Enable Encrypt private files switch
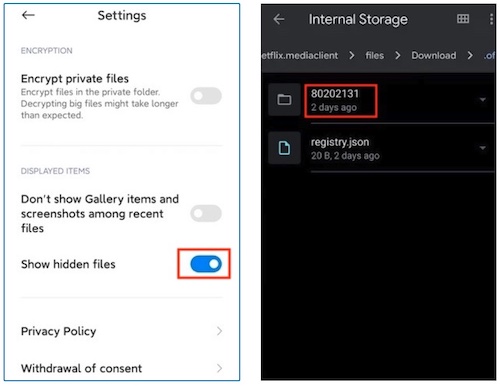This screenshot has height=386, width=500. [x=206, y=96]
